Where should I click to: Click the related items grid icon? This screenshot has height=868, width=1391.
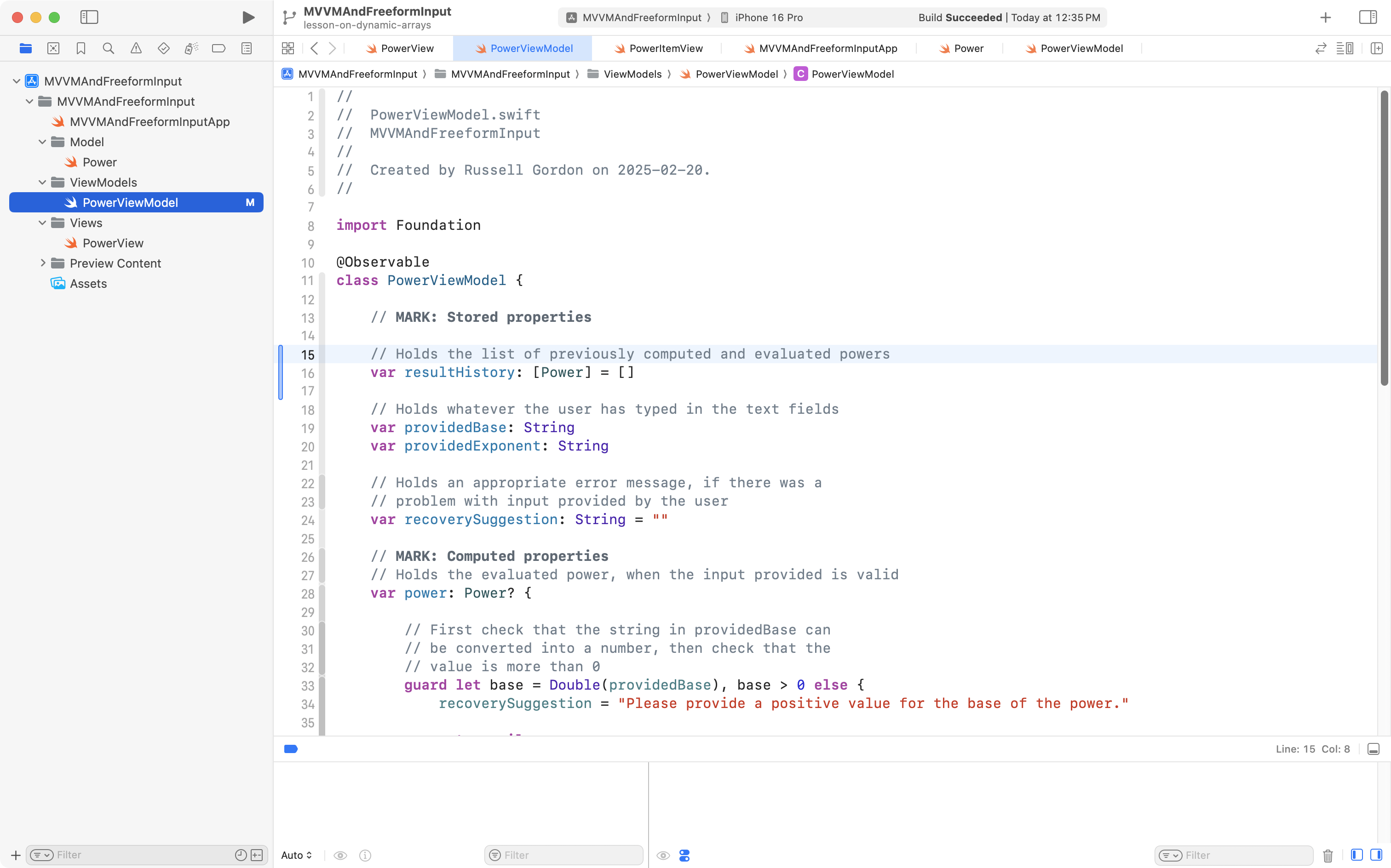click(x=288, y=48)
